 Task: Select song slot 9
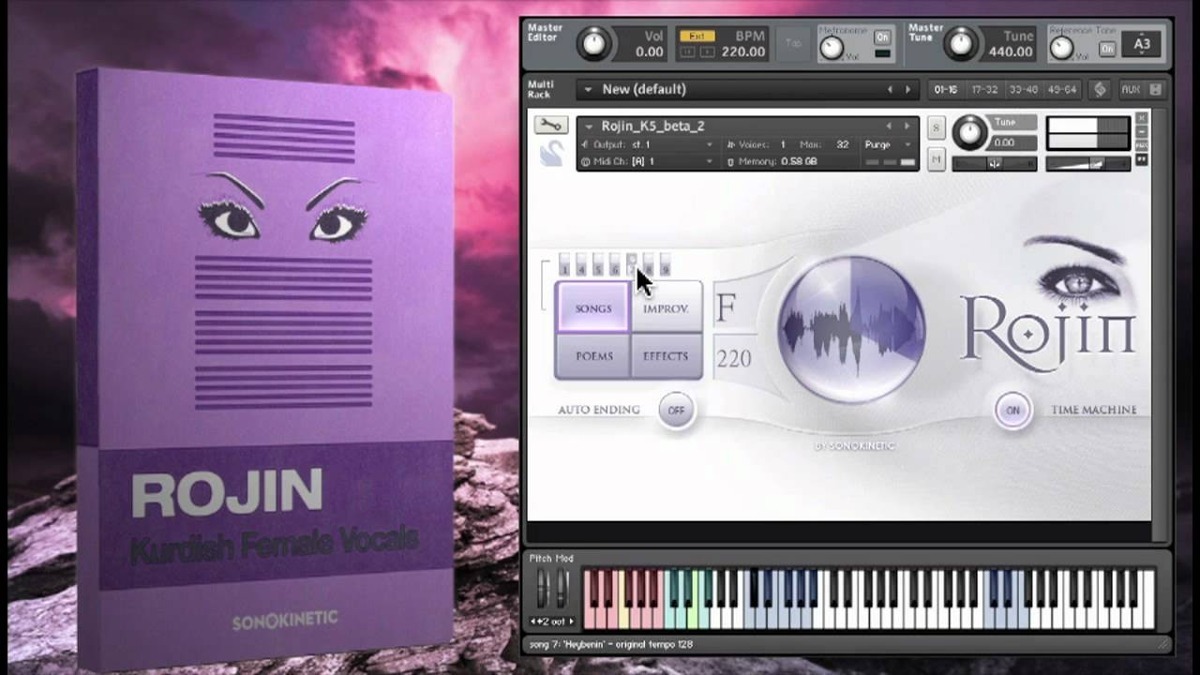pos(665,266)
